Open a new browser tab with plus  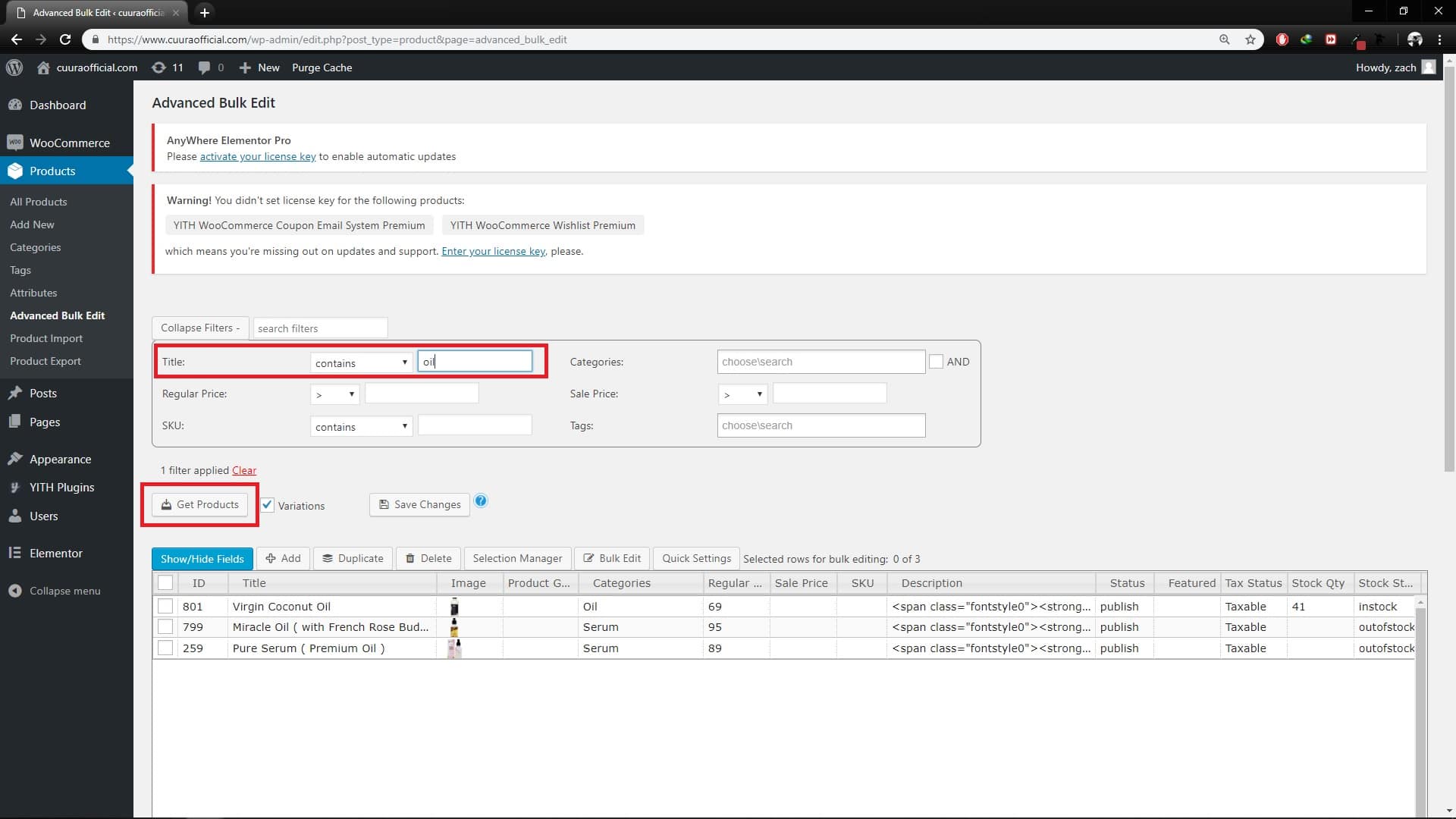(204, 12)
